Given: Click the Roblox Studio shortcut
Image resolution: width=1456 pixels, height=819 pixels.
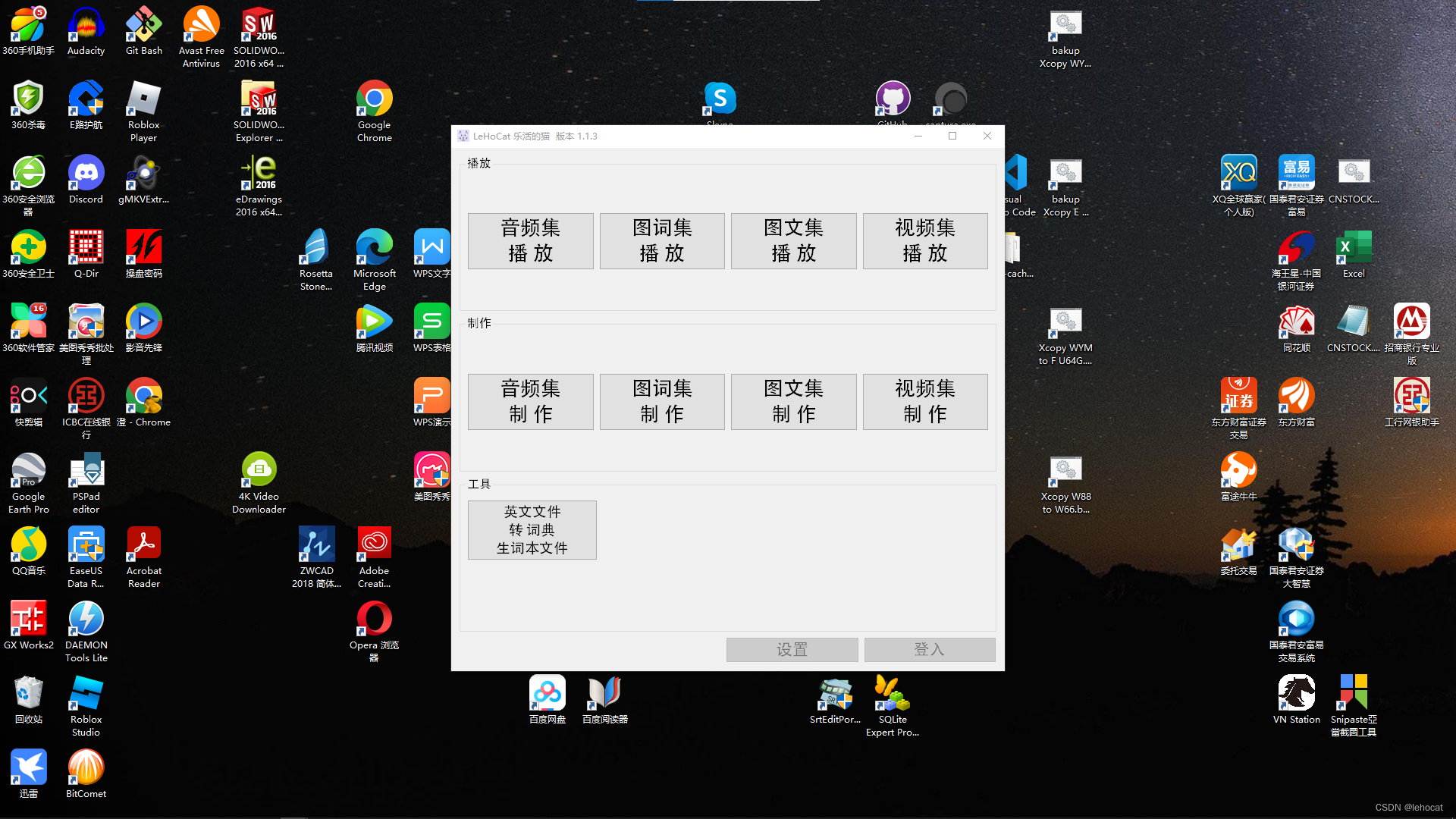Looking at the screenshot, I should pos(86,695).
